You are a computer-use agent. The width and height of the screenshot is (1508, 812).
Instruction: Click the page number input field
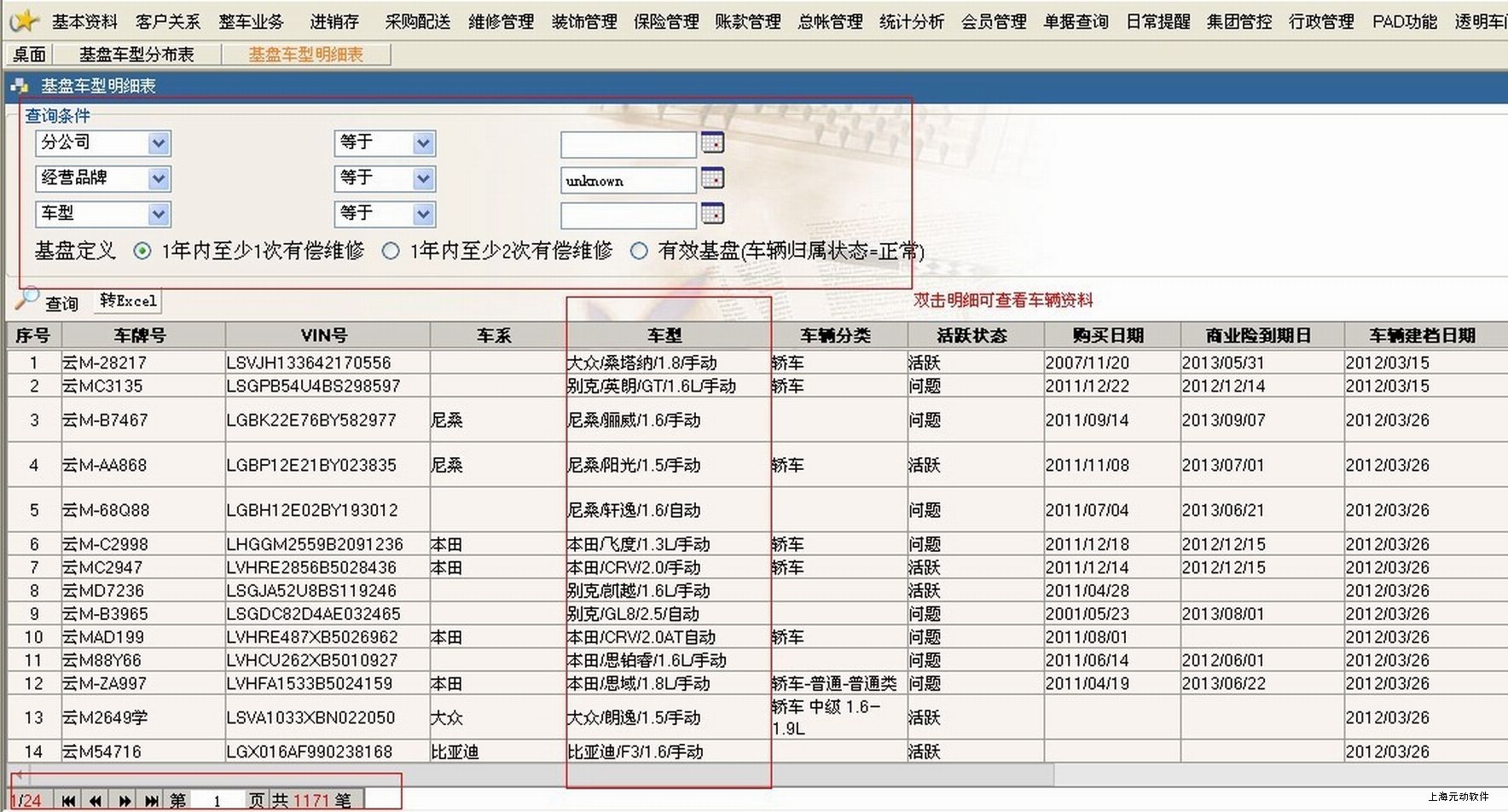tap(217, 800)
